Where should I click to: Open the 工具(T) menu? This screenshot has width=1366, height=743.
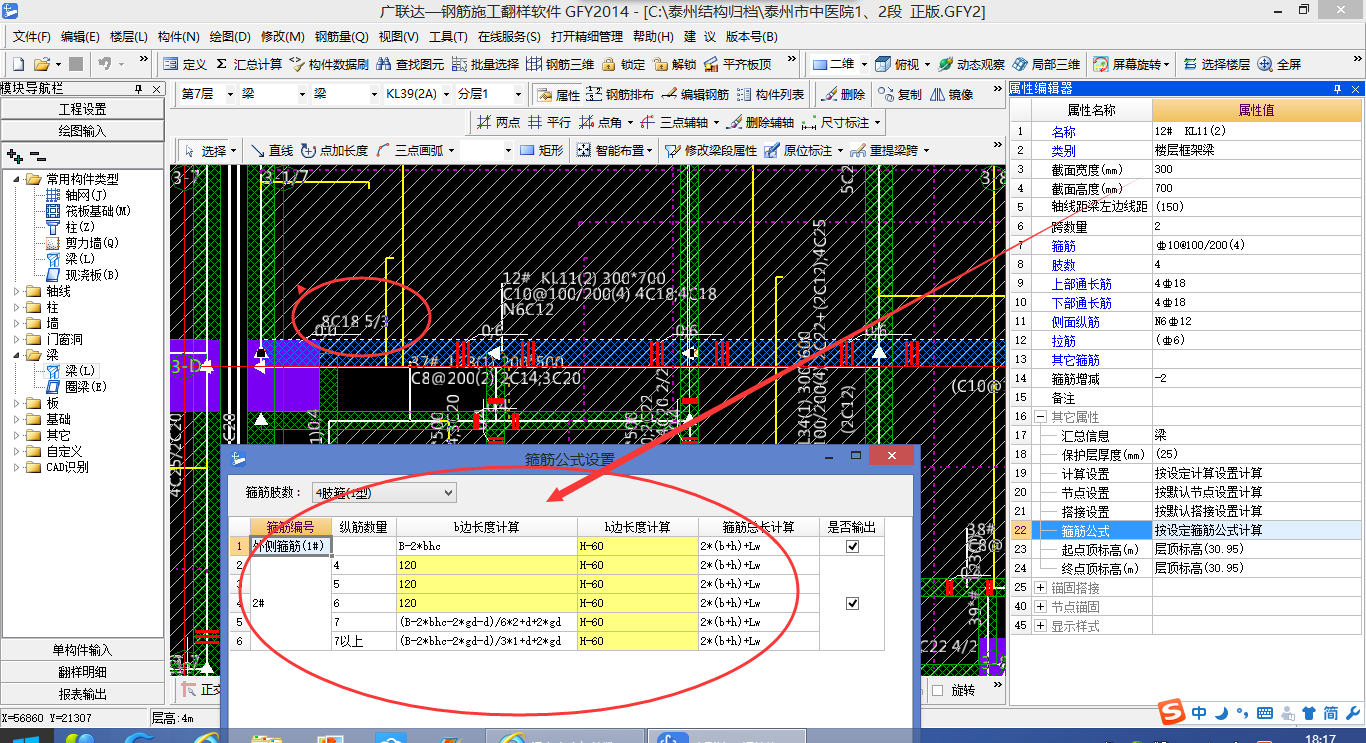(x=448, y=37)
